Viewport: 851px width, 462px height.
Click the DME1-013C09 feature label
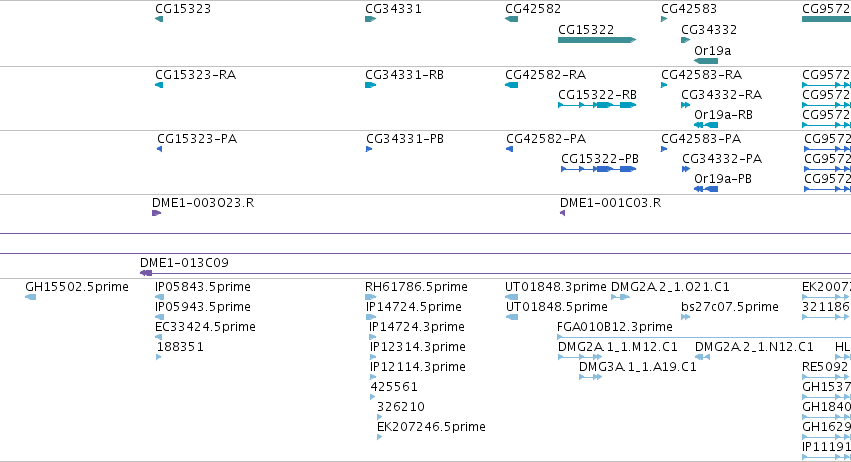[x=185, y=263]
